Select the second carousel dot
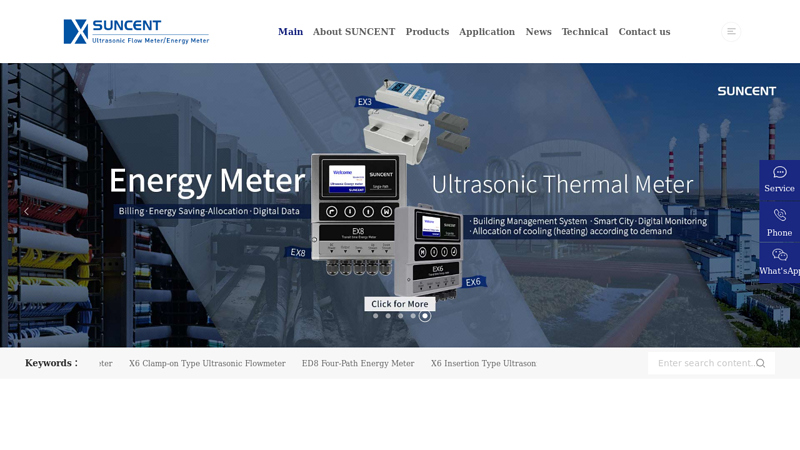800x450 pixels. 388,316
